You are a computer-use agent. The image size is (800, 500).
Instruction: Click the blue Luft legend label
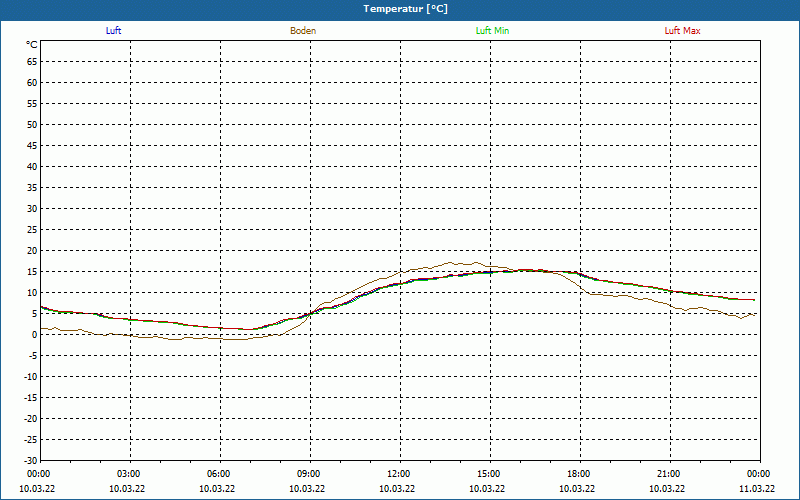113,31
